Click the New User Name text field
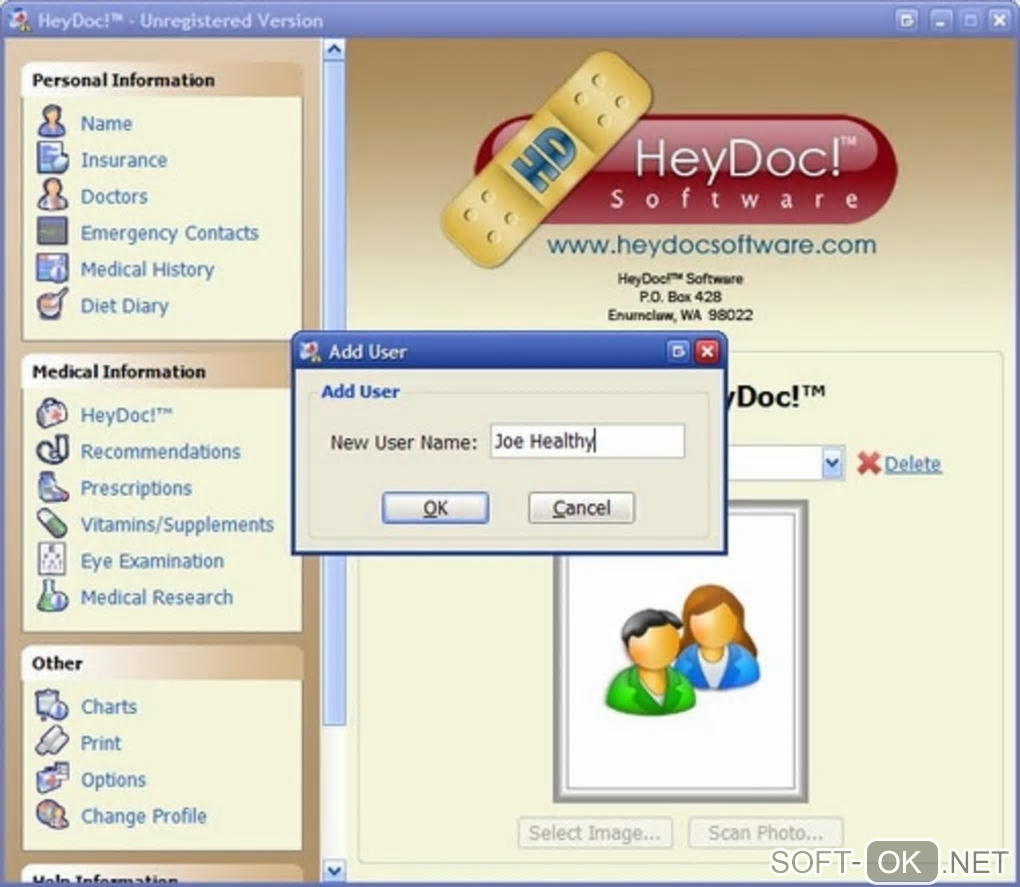The height and width of the screenshot is (887, 1020). (x=587, y=441)
